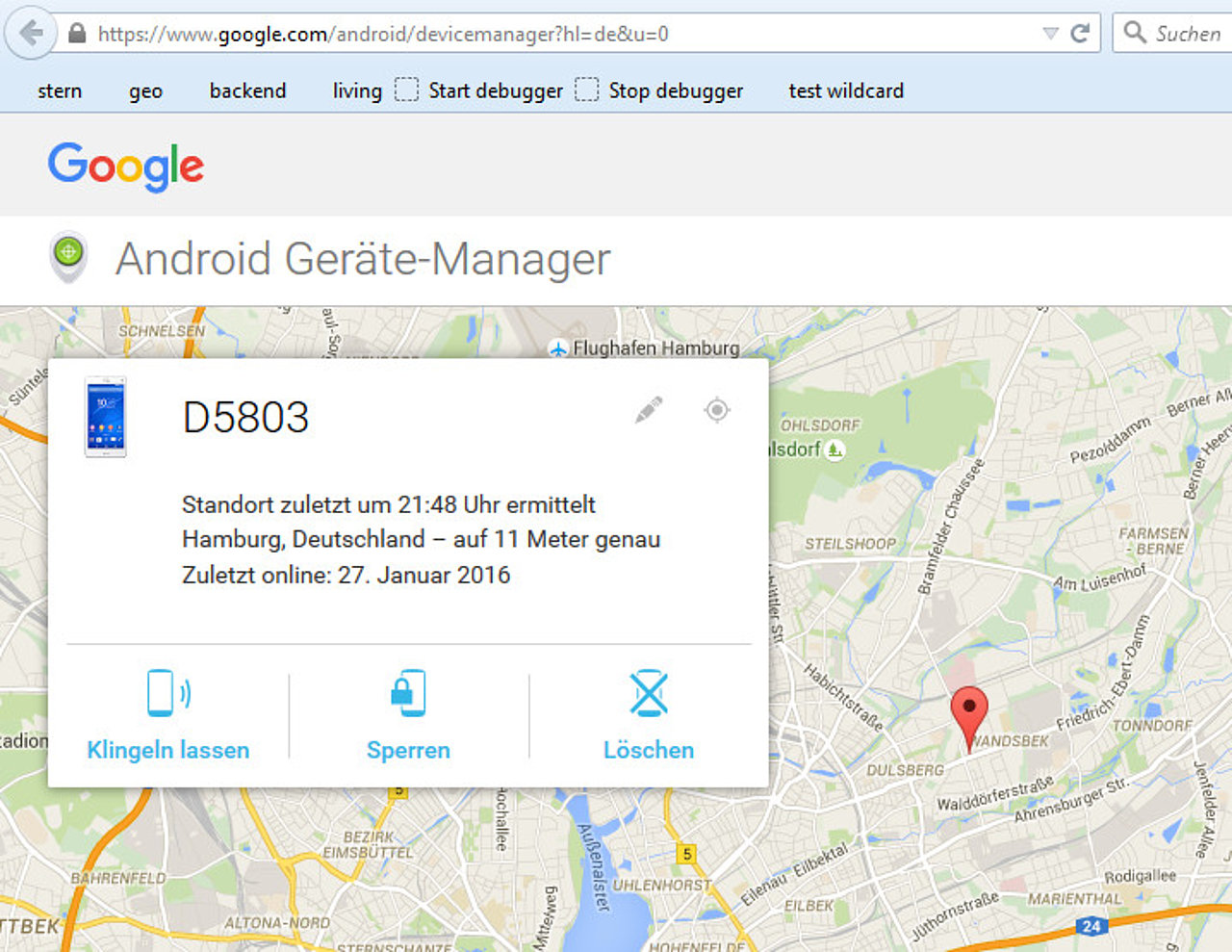The height and width of the screenshot is (952, 1232).
Task: Click the Standort zuletzt um 21:48 line
Action: [x=389, y=504]
